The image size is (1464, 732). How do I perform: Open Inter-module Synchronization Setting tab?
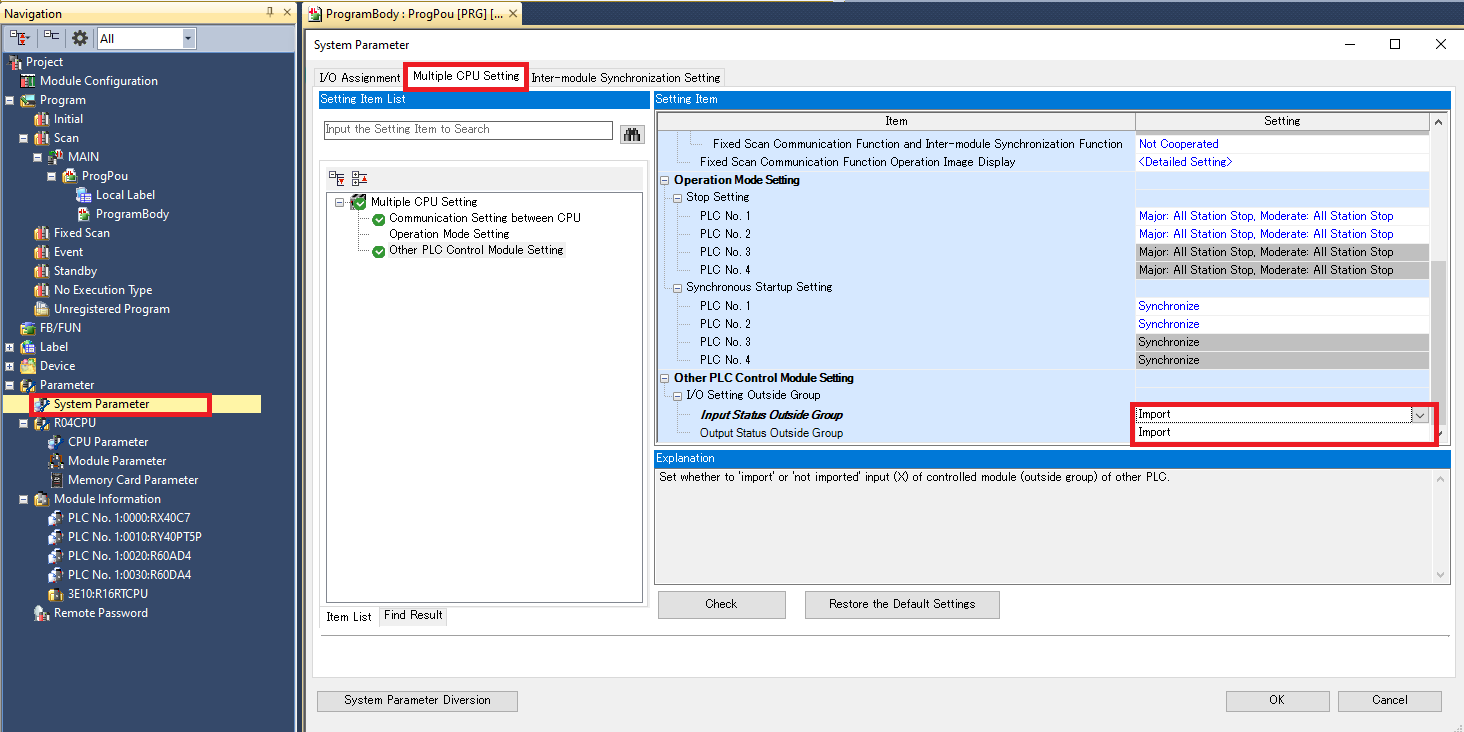(x=625, y=78)
